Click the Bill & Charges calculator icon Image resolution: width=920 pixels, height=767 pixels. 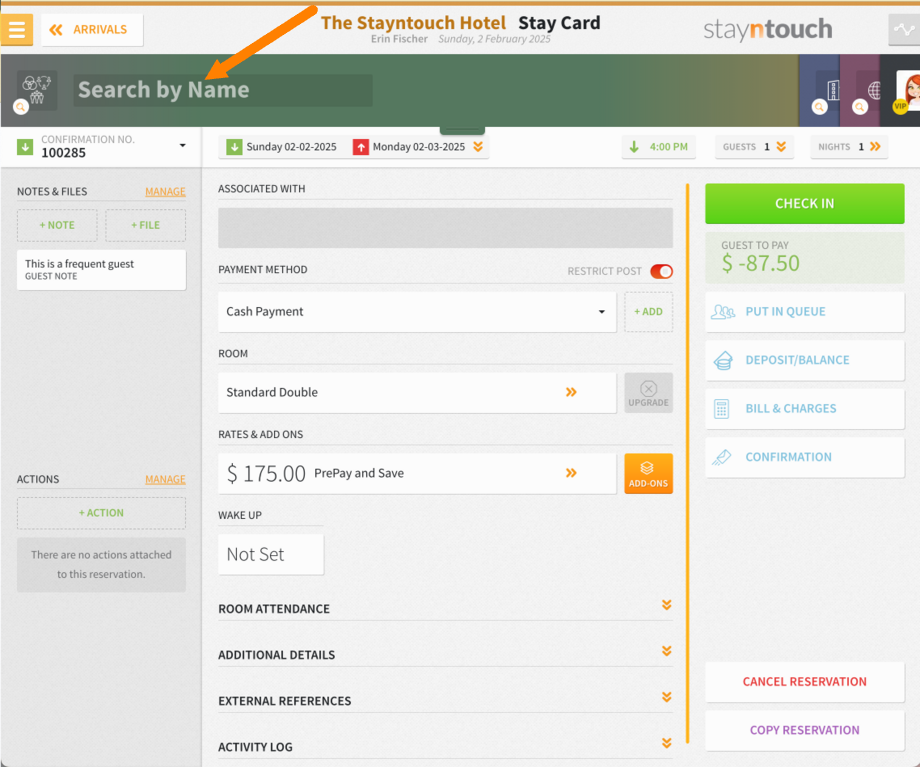(x=722, y=409)
